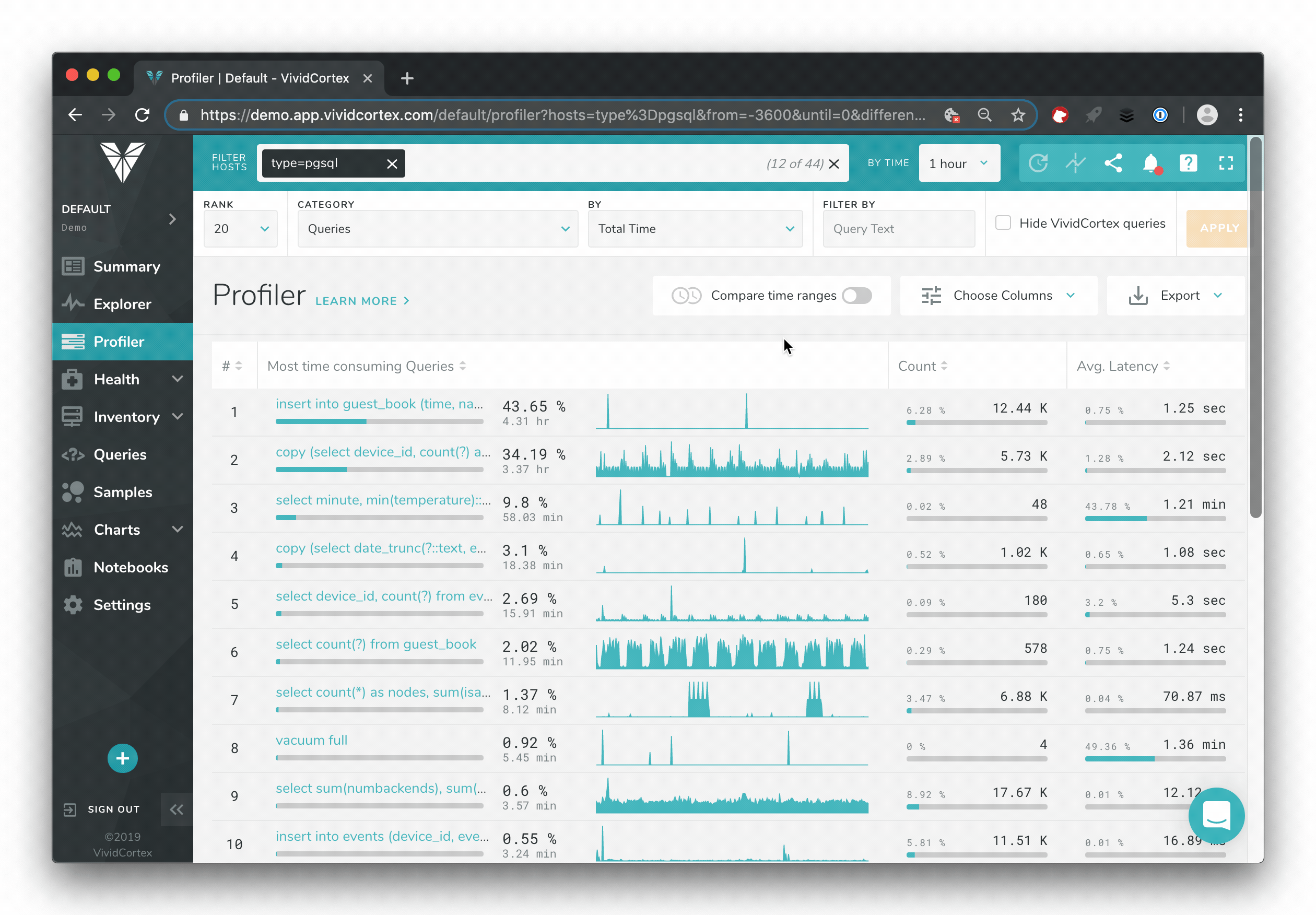Open Notebooks from sidebar
The height and width of the screenshot is (915, 1316).
[122, 567]
